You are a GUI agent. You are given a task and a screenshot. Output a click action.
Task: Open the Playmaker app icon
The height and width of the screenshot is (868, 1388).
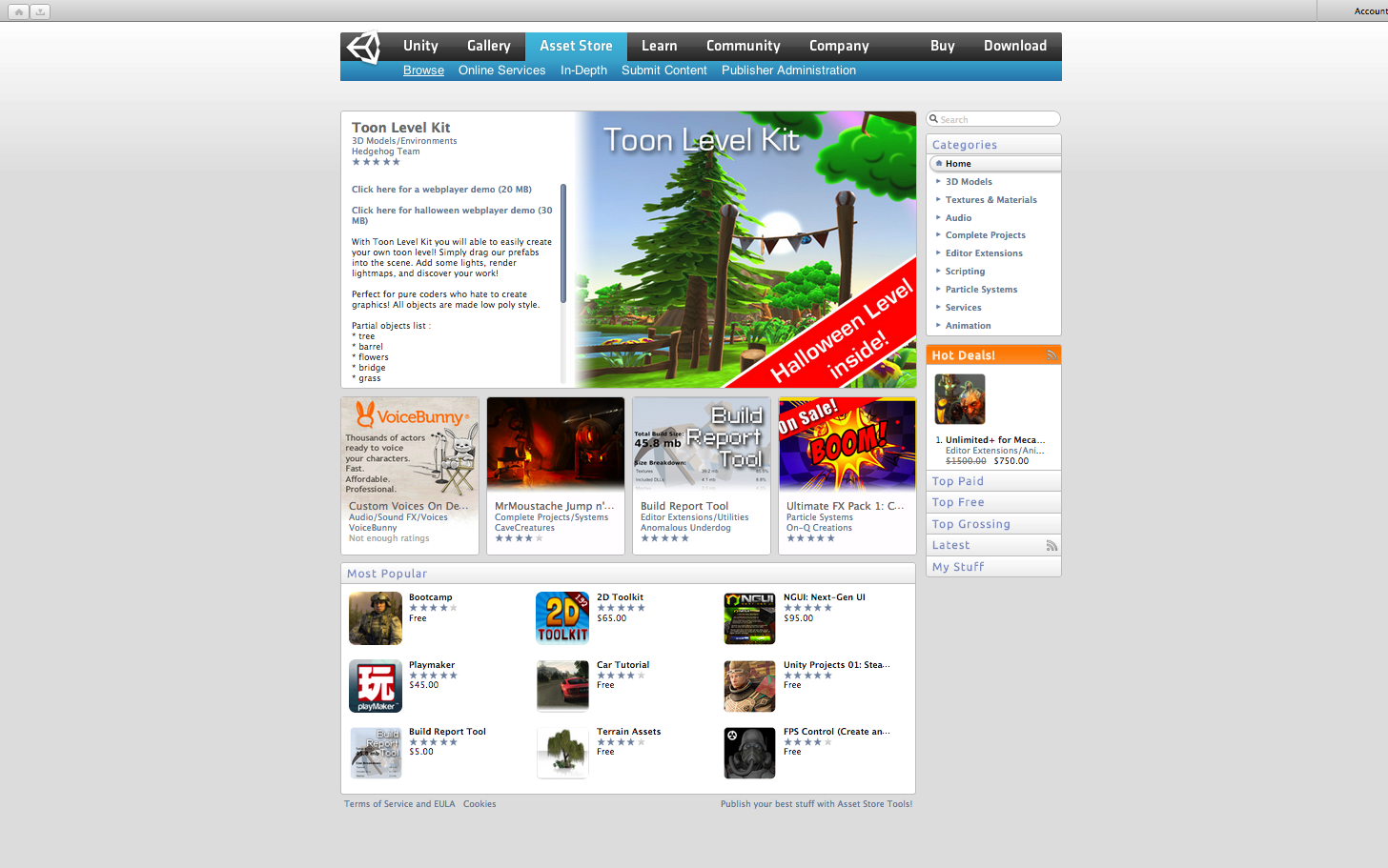(376, 686)
